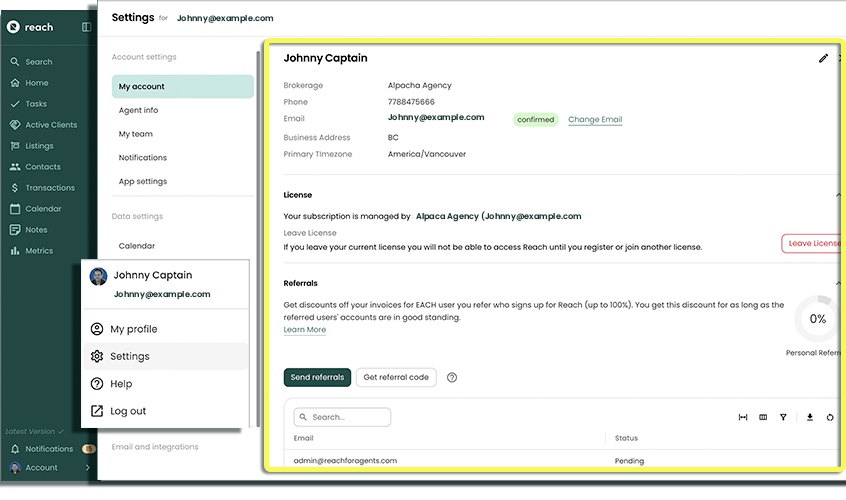The width and height of the screenshot is (846, 500).
Task: Choose Log out from the profile popup
Action: (127, 411)
